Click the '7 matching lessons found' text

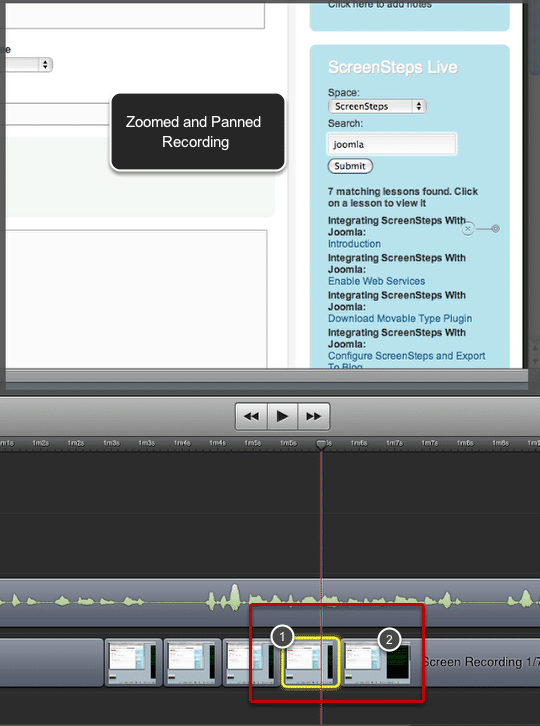click(x=402, y=197)
